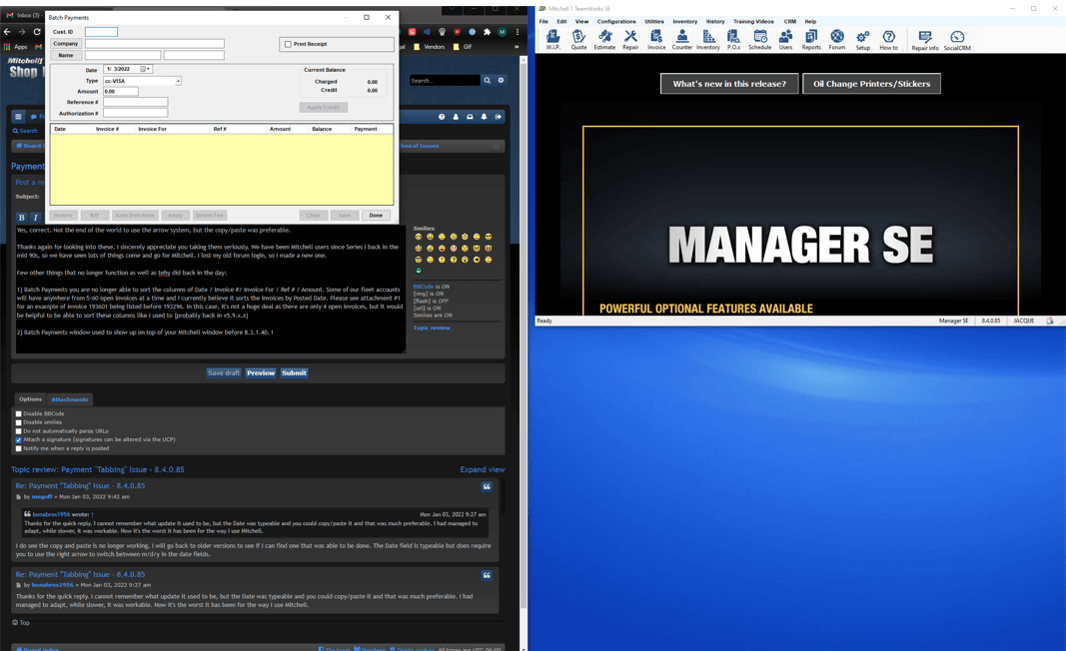The width and height of the screenshot is (1066, 651).
Task: Click the Authorization # input field
Action: pyautogui.click(x=135, y=113)
